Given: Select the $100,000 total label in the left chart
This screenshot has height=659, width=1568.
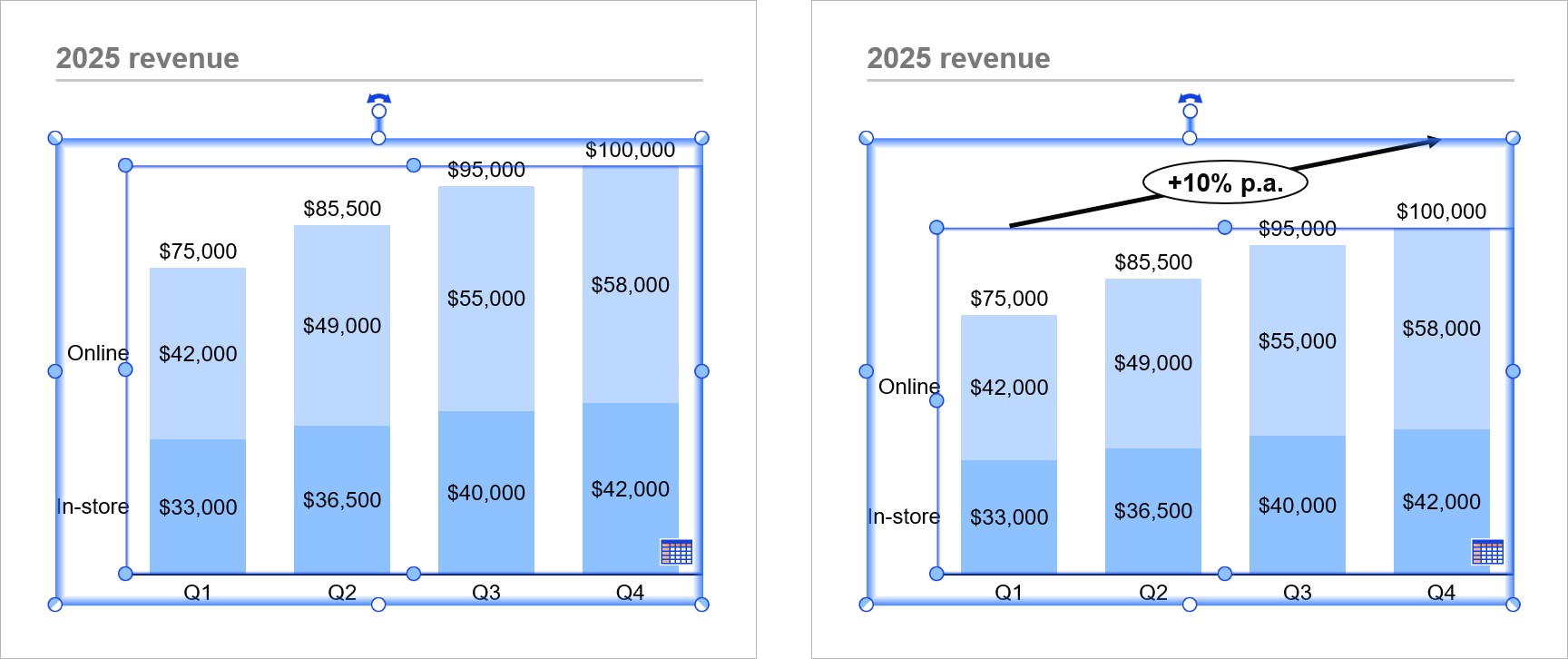Looking at the screenshot, I should coord(630,150).
